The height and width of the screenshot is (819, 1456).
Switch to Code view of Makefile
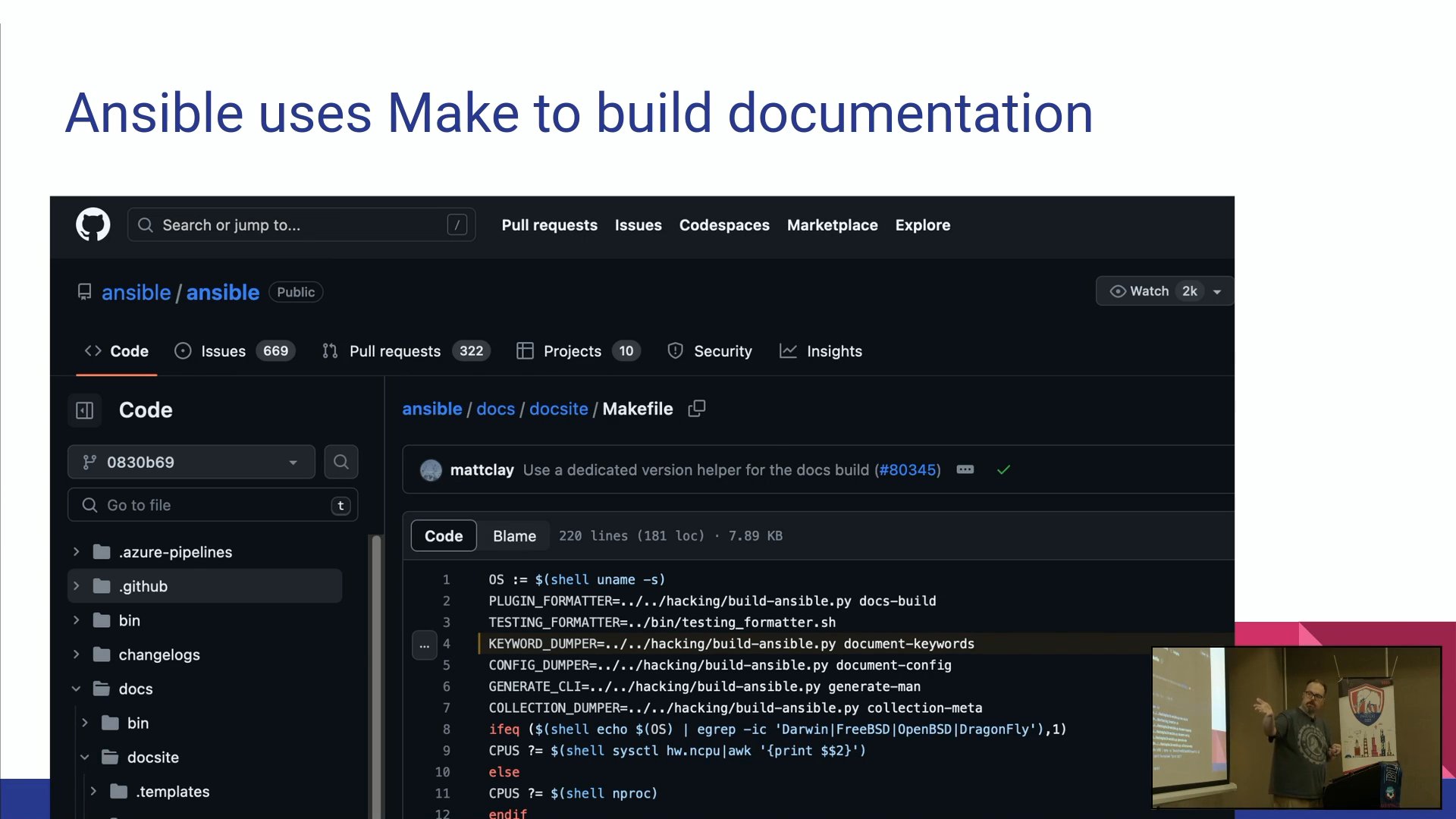click(444, 535)
